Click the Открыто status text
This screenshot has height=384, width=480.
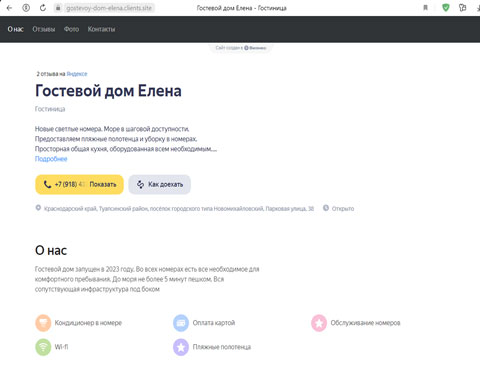tap(343, 209)
